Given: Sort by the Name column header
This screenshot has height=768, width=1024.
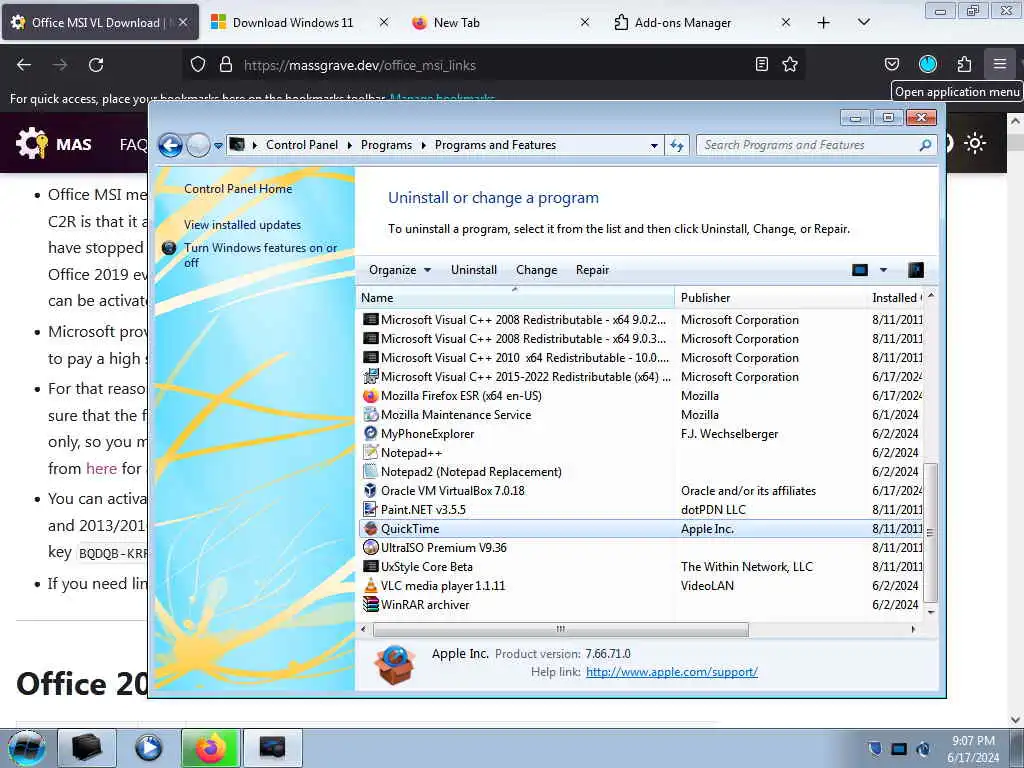Looking at the screenshot, I should (516, 298).
